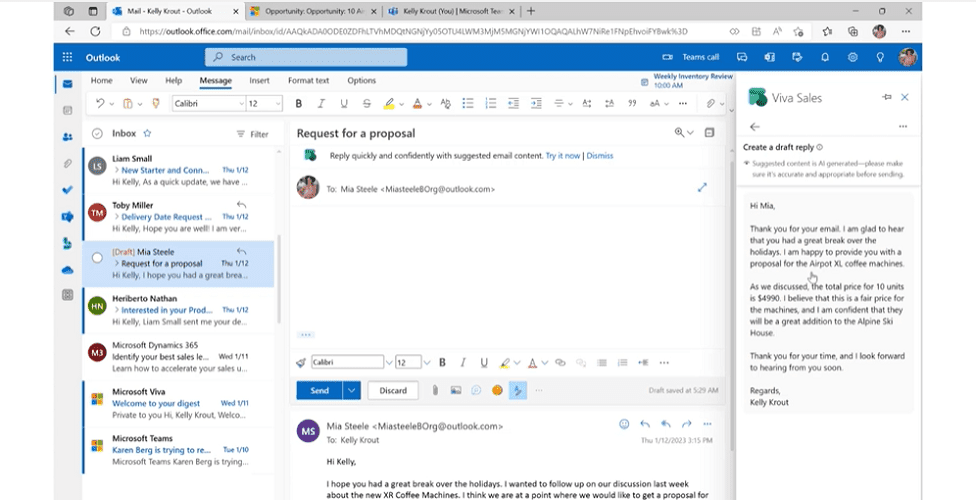The width and height of the screenshot is (976, 500).
Task: Switch to the Insert ribbon tab
Action: pyautogui.click(x=260, y=80)
